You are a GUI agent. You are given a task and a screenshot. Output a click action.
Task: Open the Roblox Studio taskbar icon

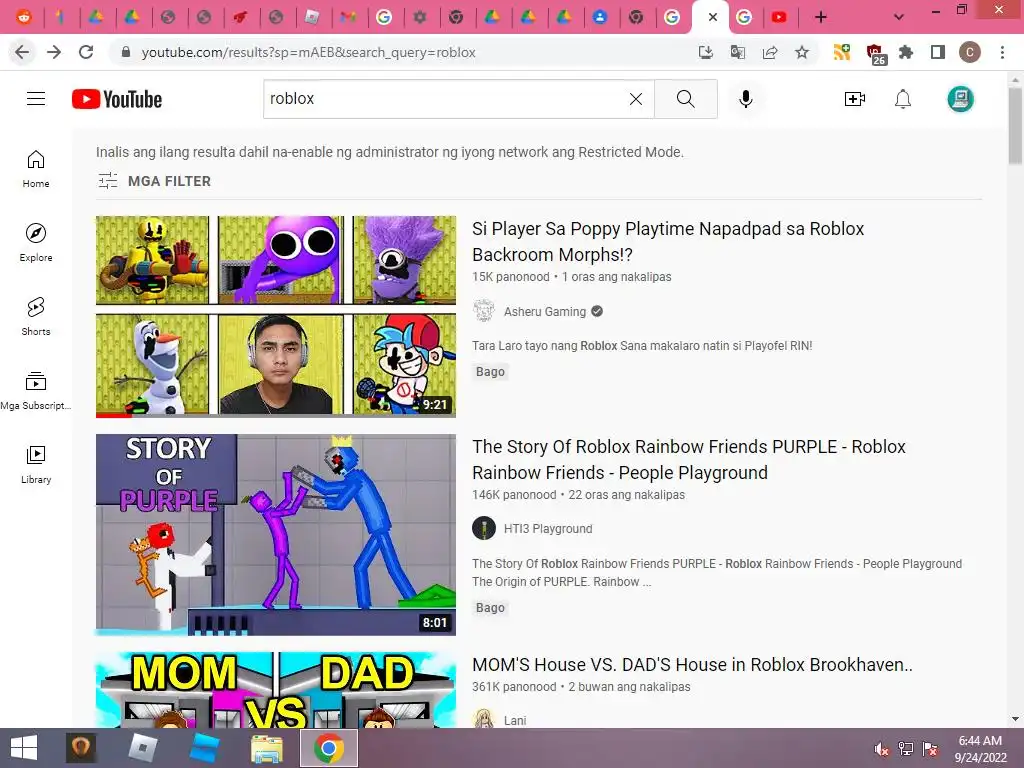(204, 748)
